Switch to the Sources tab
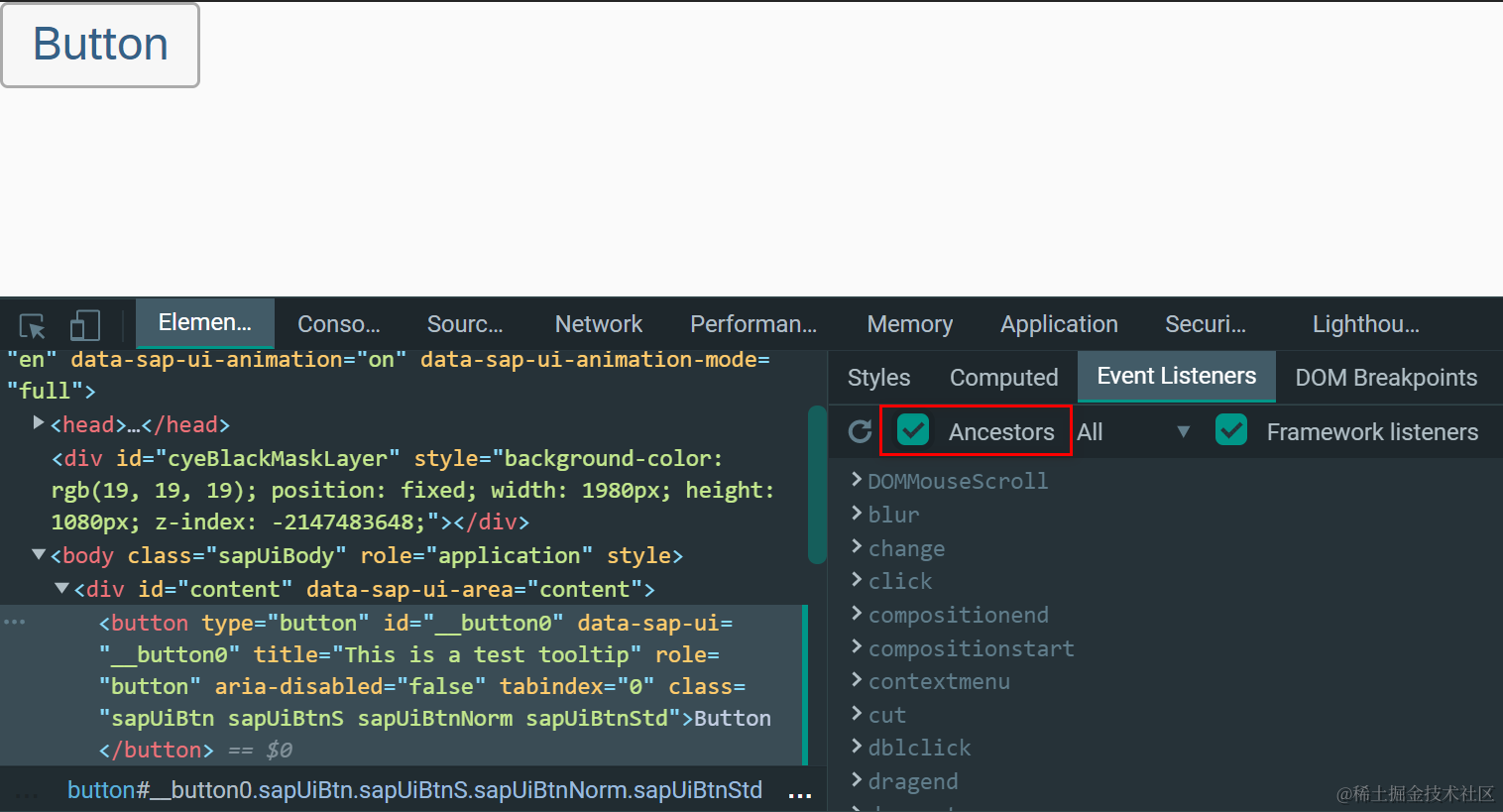 [x=465, y=324]
